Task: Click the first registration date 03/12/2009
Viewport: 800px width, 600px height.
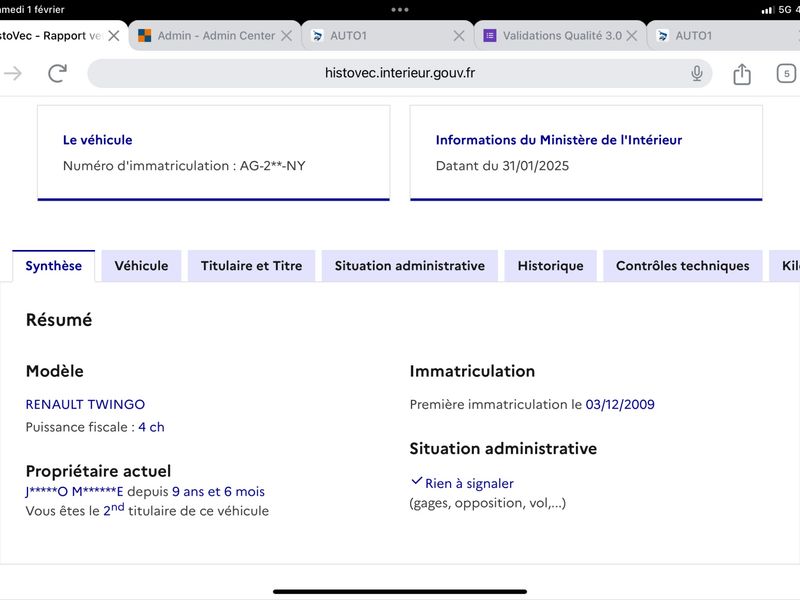Action: (x=620, y=405)
